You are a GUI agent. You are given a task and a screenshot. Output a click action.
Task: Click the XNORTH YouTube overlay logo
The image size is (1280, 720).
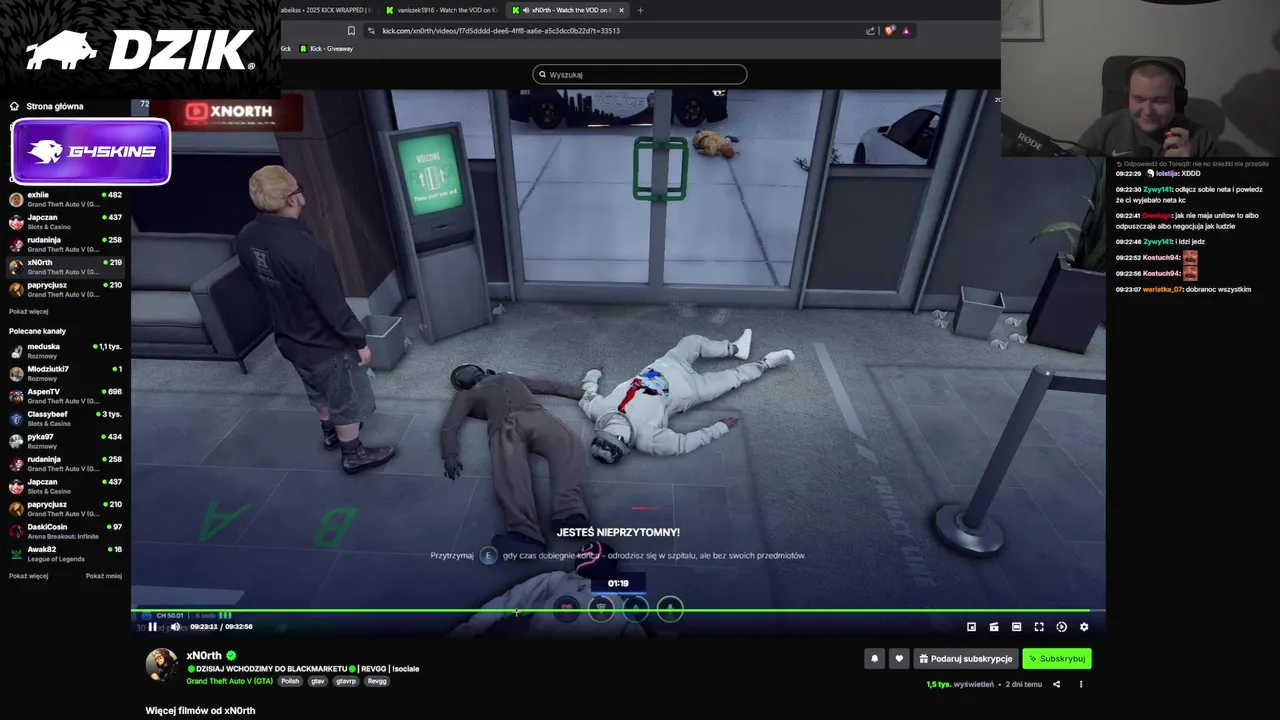tap(229, 111)
